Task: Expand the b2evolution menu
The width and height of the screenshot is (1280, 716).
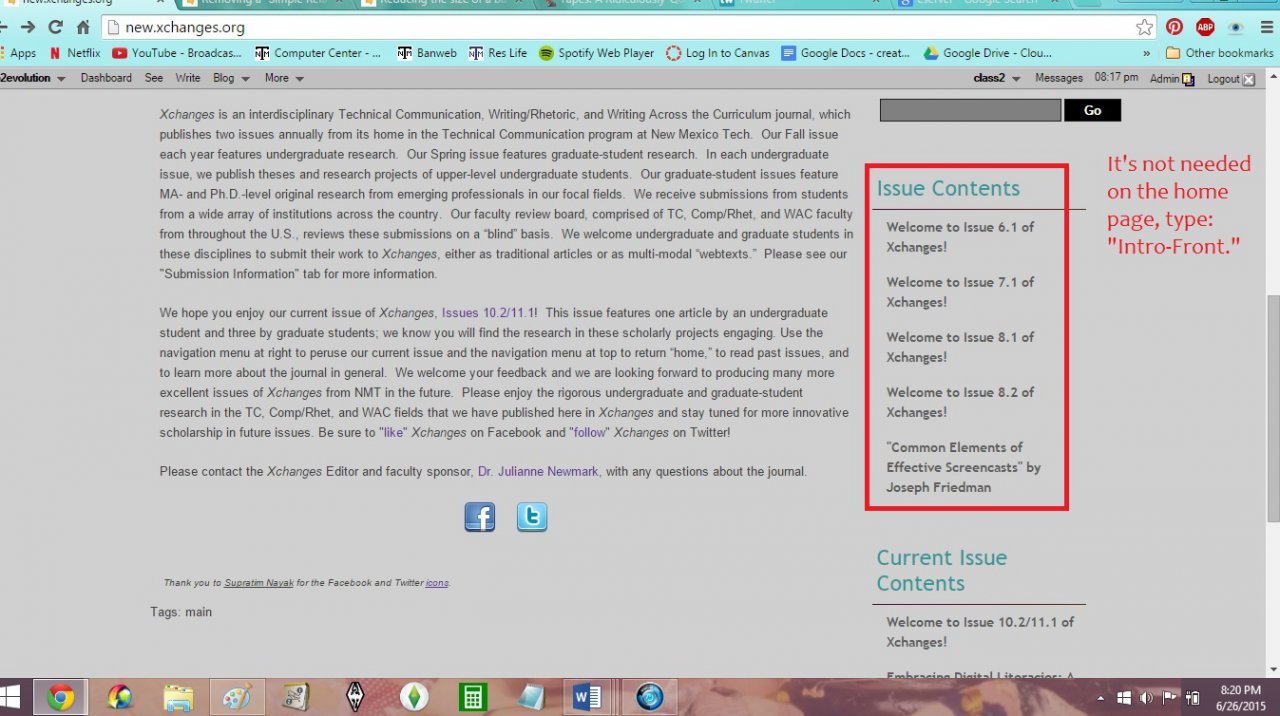Action: click(33, 78)
